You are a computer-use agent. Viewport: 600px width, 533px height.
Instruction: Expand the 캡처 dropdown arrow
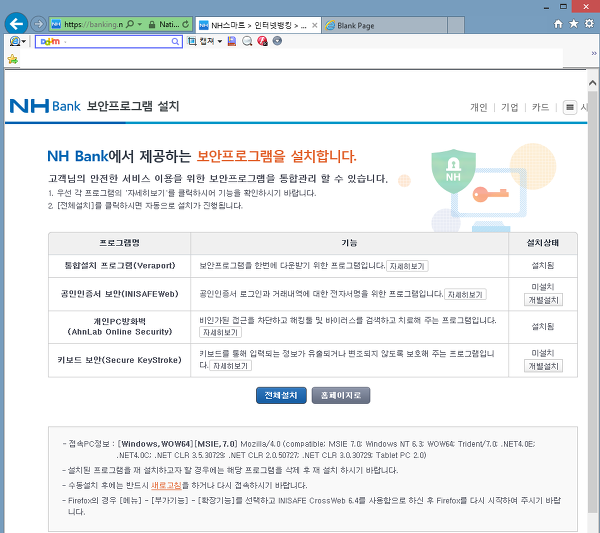(220, 41)
